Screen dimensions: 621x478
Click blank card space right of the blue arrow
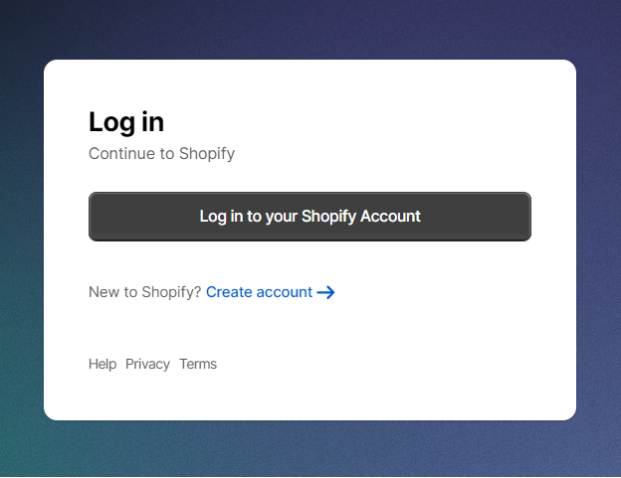(x=450, y=292)
